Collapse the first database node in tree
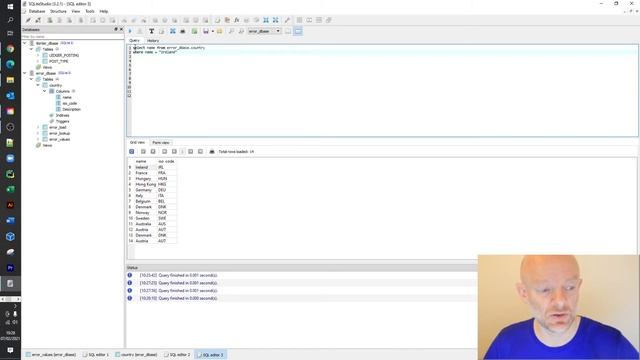 [24, 43]
